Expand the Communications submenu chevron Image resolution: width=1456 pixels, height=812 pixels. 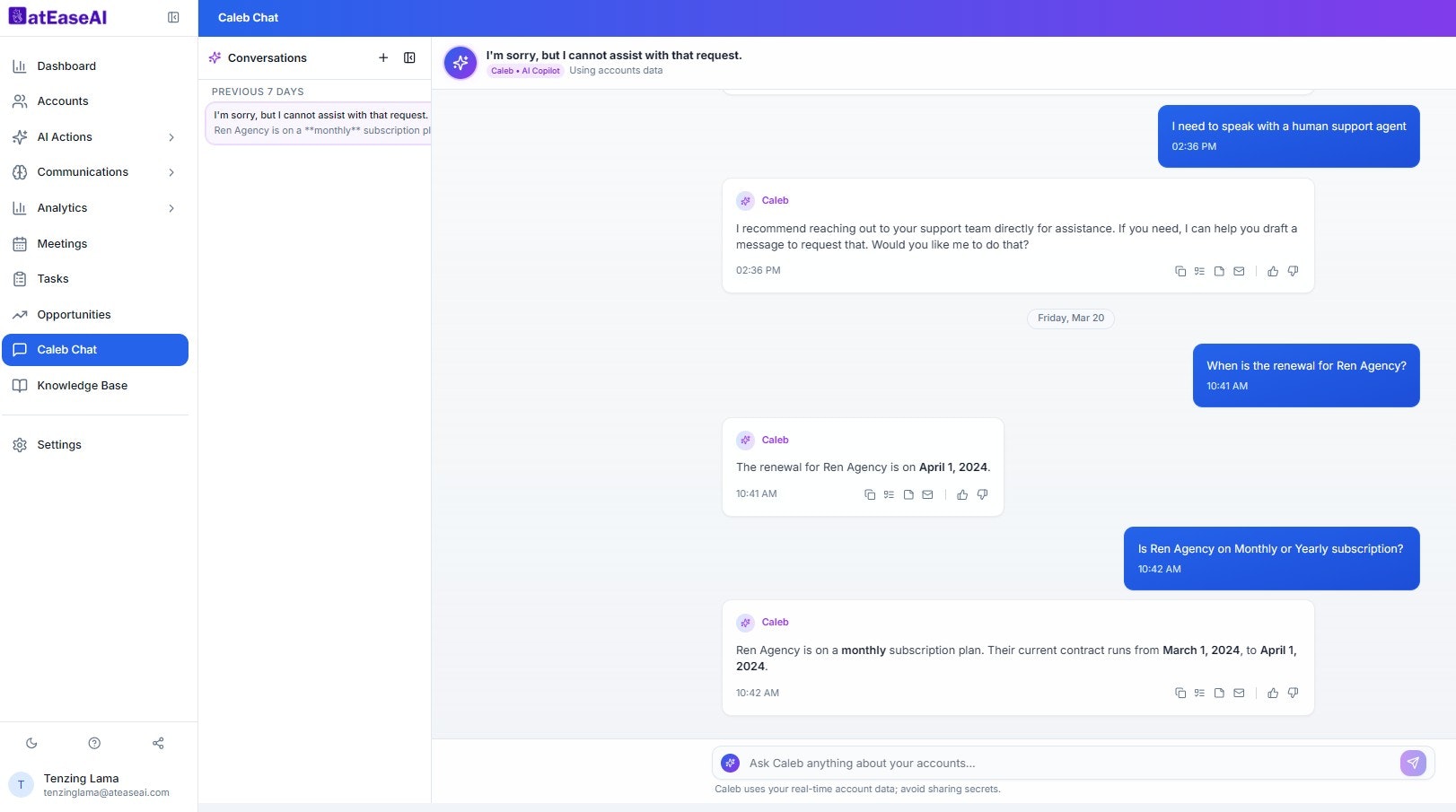[x=171, y=172]
